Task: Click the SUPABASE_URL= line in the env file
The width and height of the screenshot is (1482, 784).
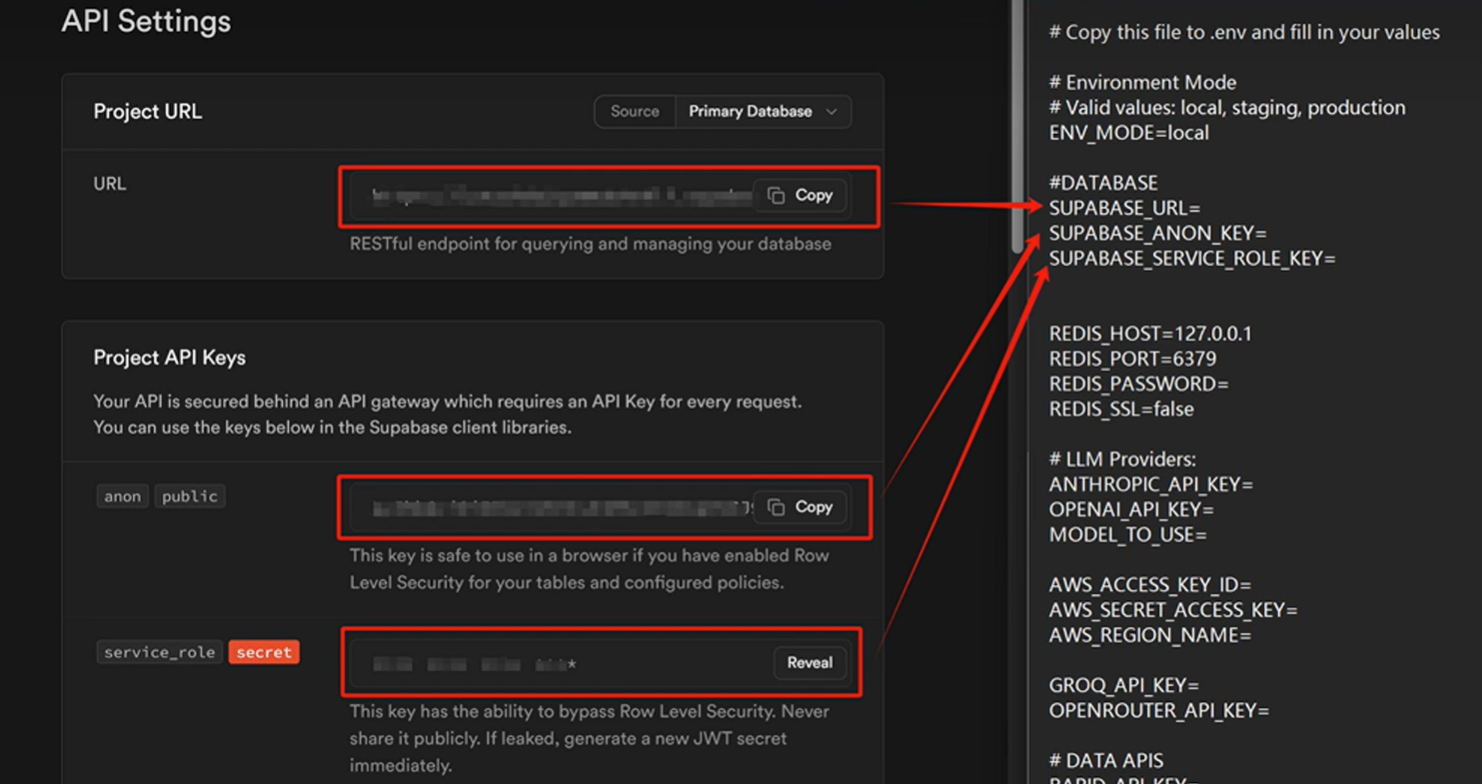Action: pyautogui.click(x=1124, y=208)
